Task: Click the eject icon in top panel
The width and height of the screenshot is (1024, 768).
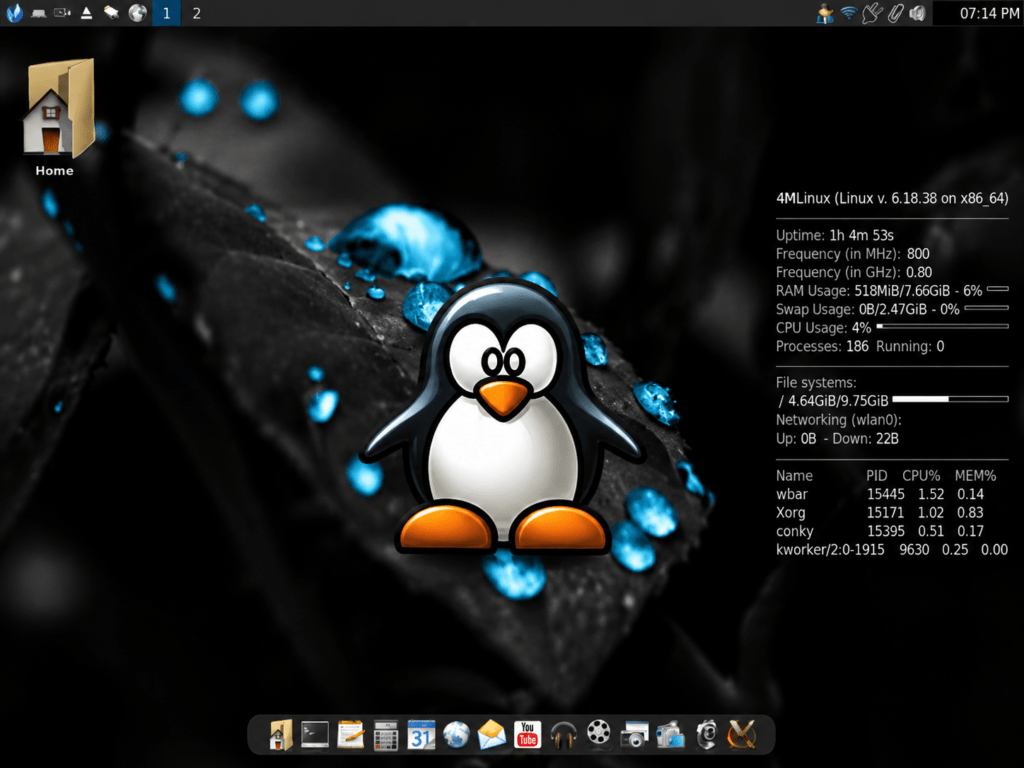Action: point(86,13)
